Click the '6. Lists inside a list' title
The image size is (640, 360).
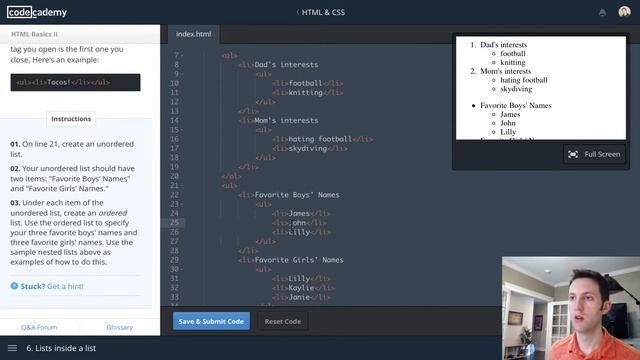click(61, 348)
